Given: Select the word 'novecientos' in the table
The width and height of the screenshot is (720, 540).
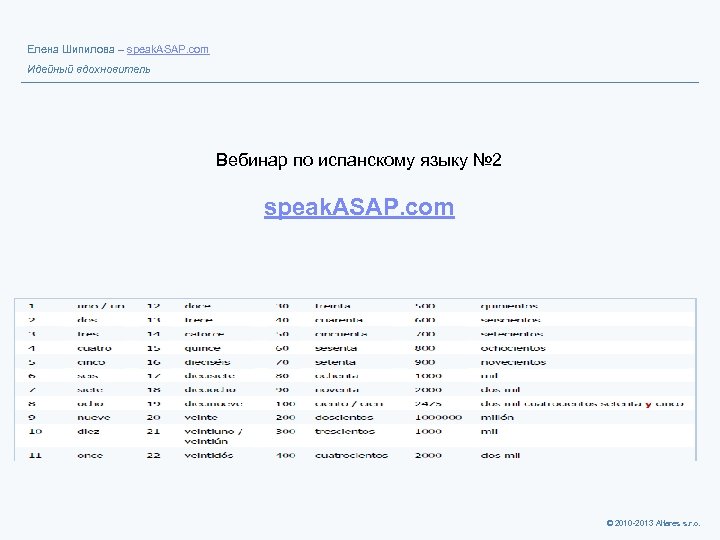Looking at the screenshot, I should click(513, 362).
